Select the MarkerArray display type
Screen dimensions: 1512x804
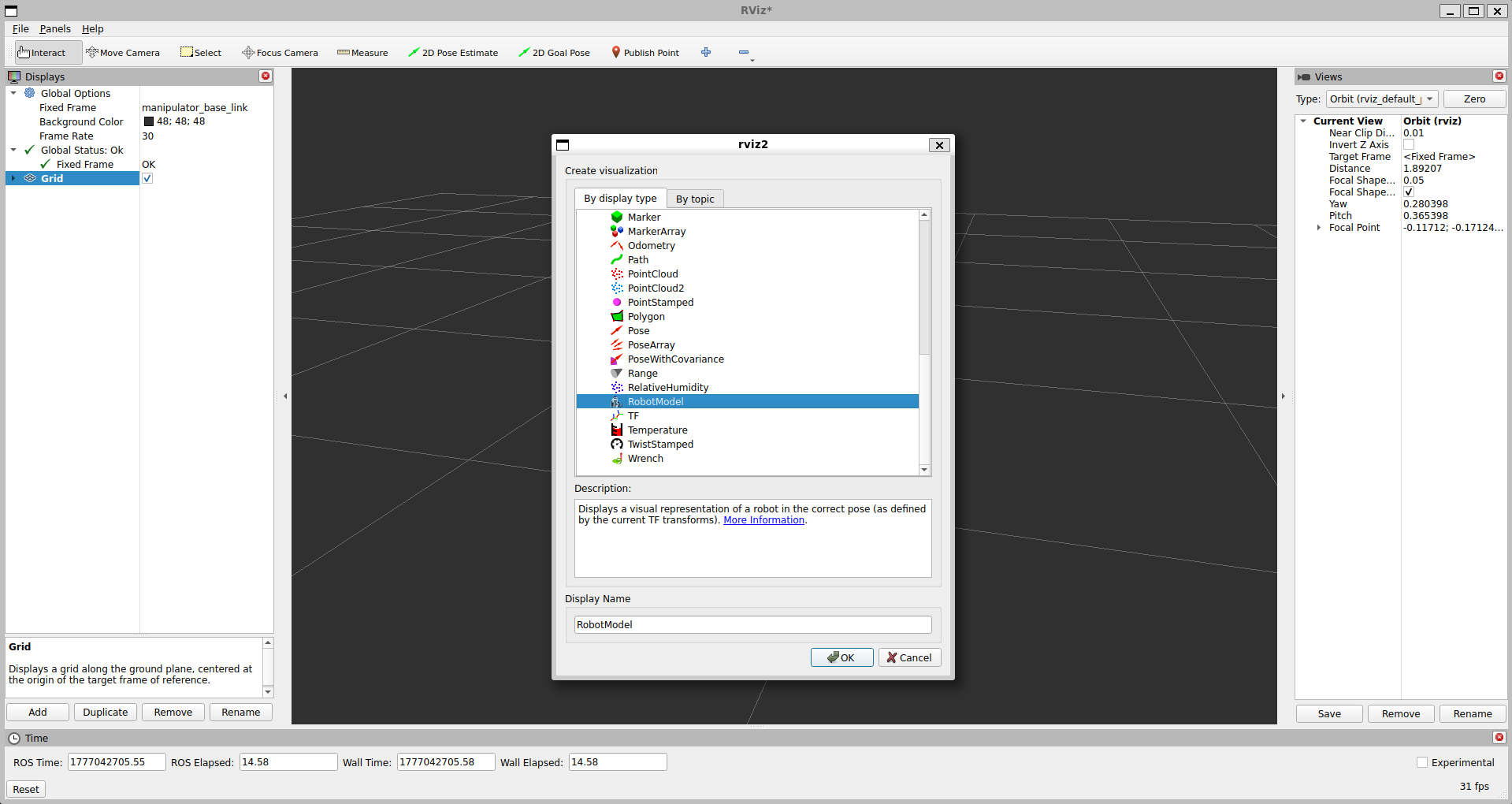pos(656,232)
